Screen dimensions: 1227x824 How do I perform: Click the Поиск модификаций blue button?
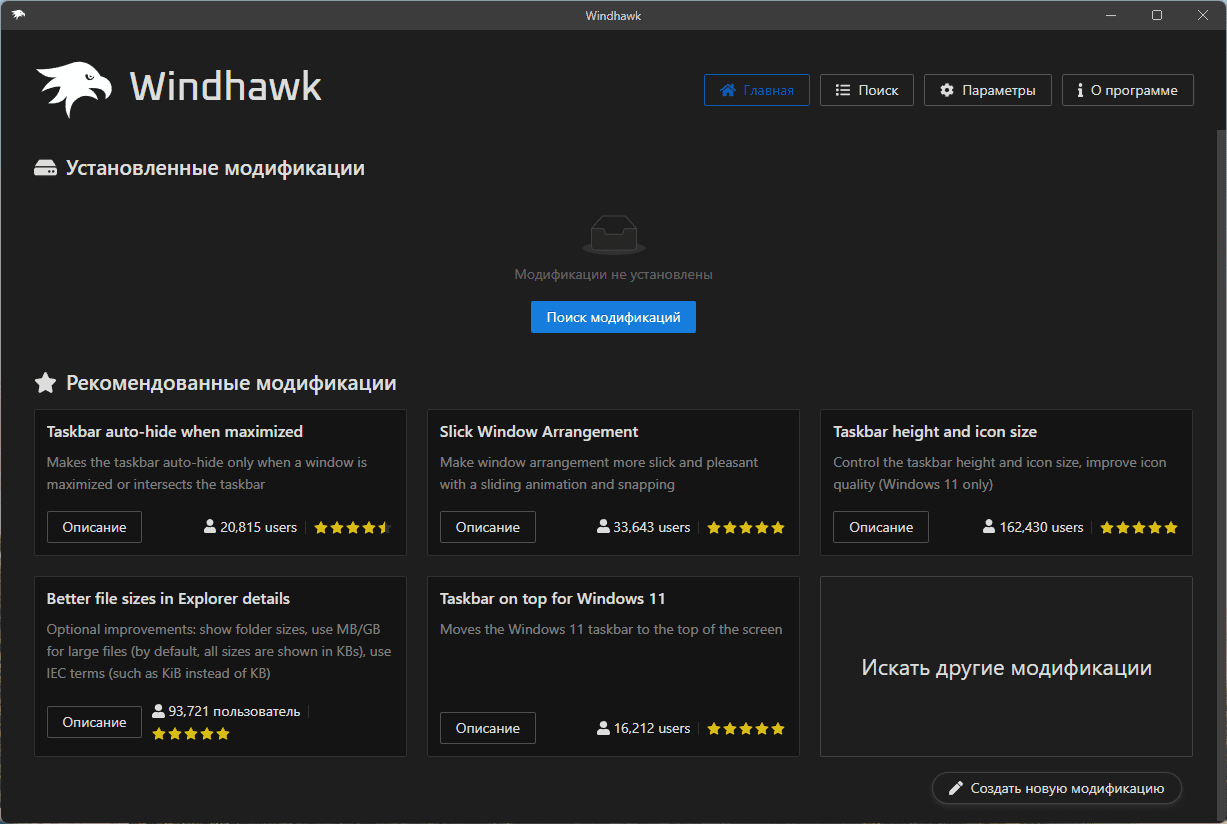[613, 317]
